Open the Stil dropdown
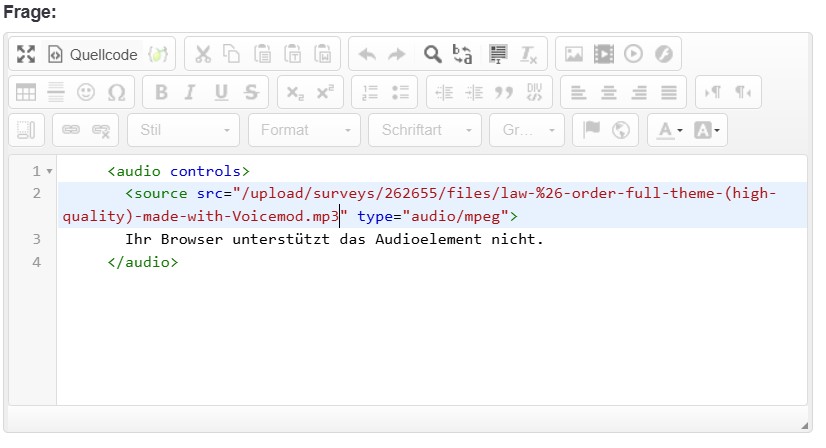Screen dimensions: 826x448 (187, 130)
